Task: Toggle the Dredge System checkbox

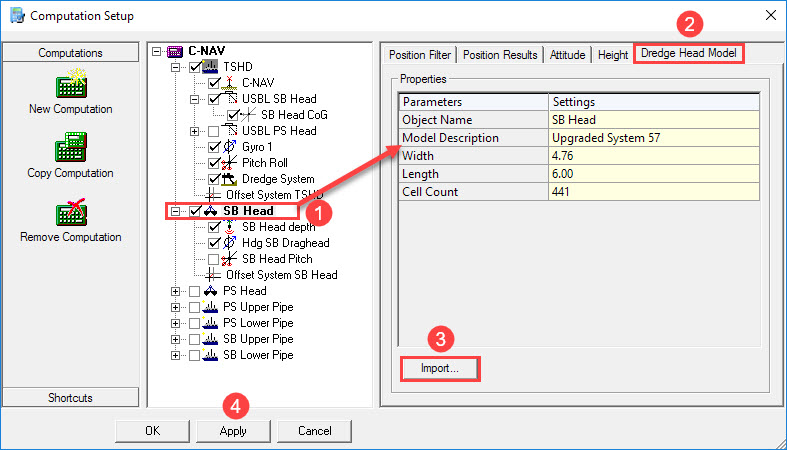Action: (x=214, y=180)
